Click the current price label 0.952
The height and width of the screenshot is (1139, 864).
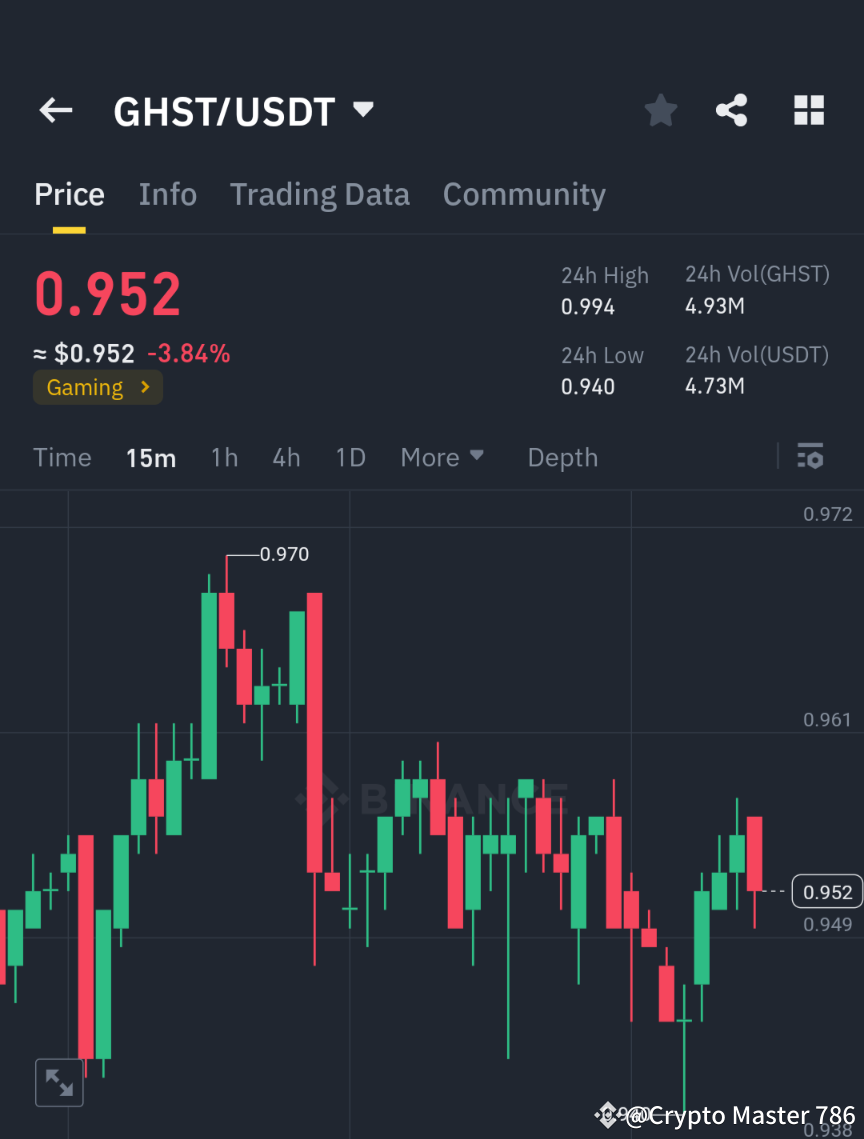pos(827,891)
